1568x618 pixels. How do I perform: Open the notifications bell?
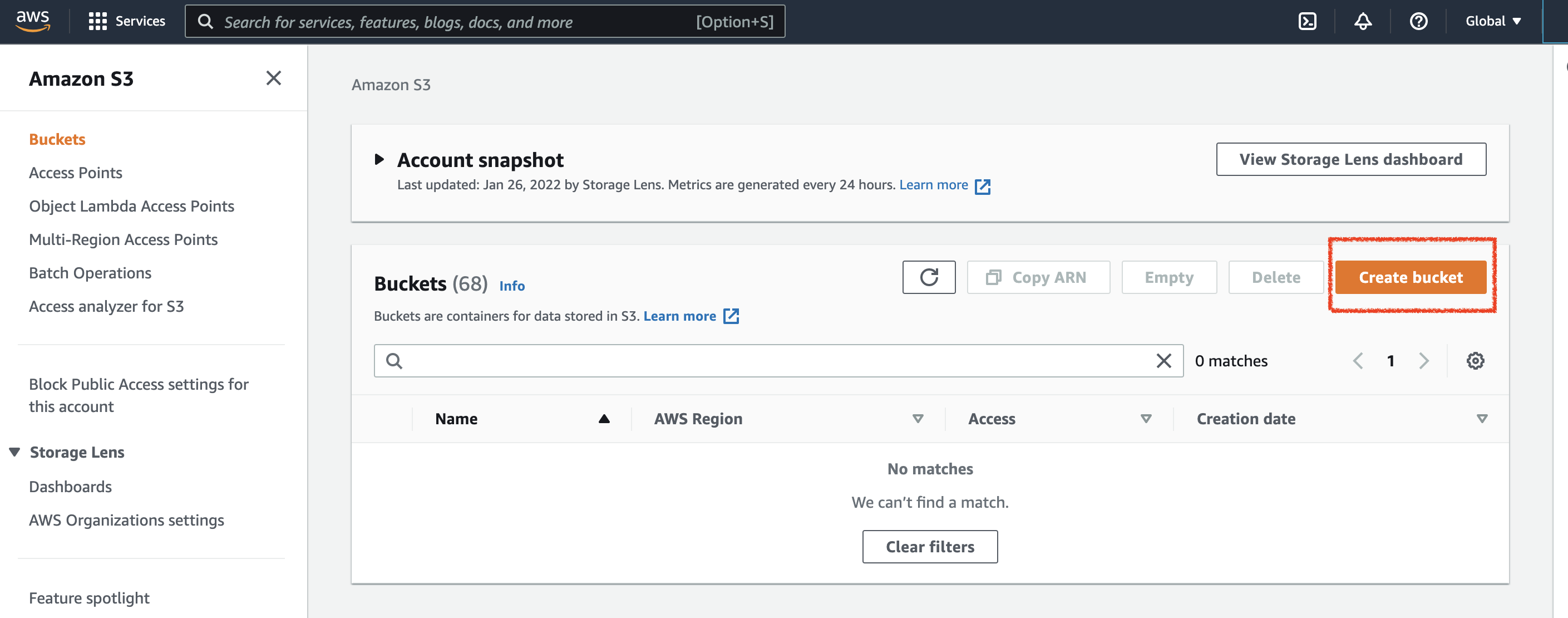click(1362, 21)
